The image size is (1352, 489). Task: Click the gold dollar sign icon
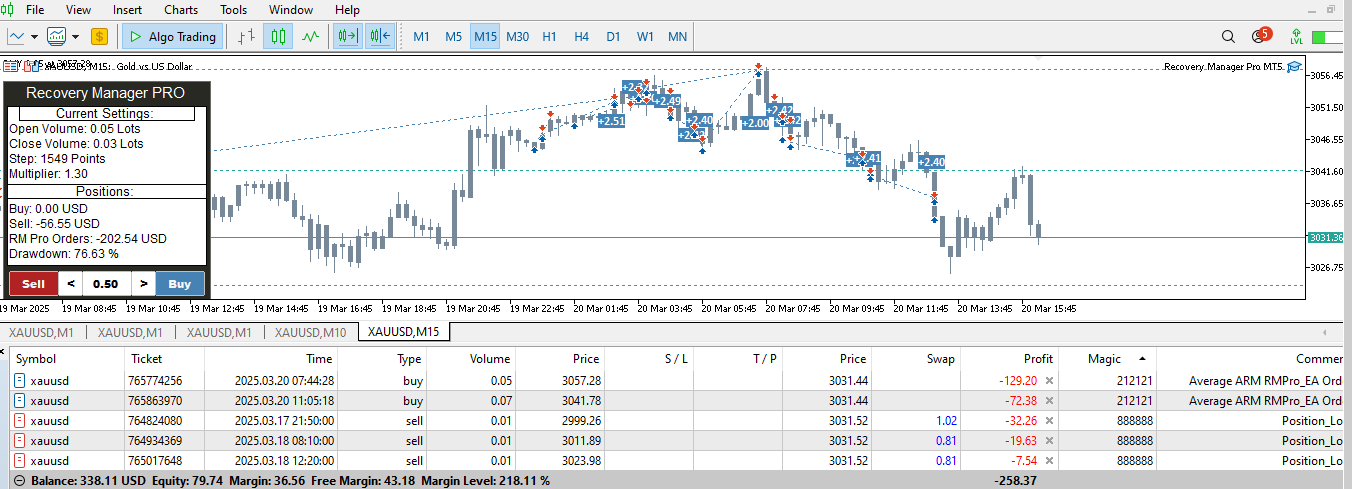(99, 37)
